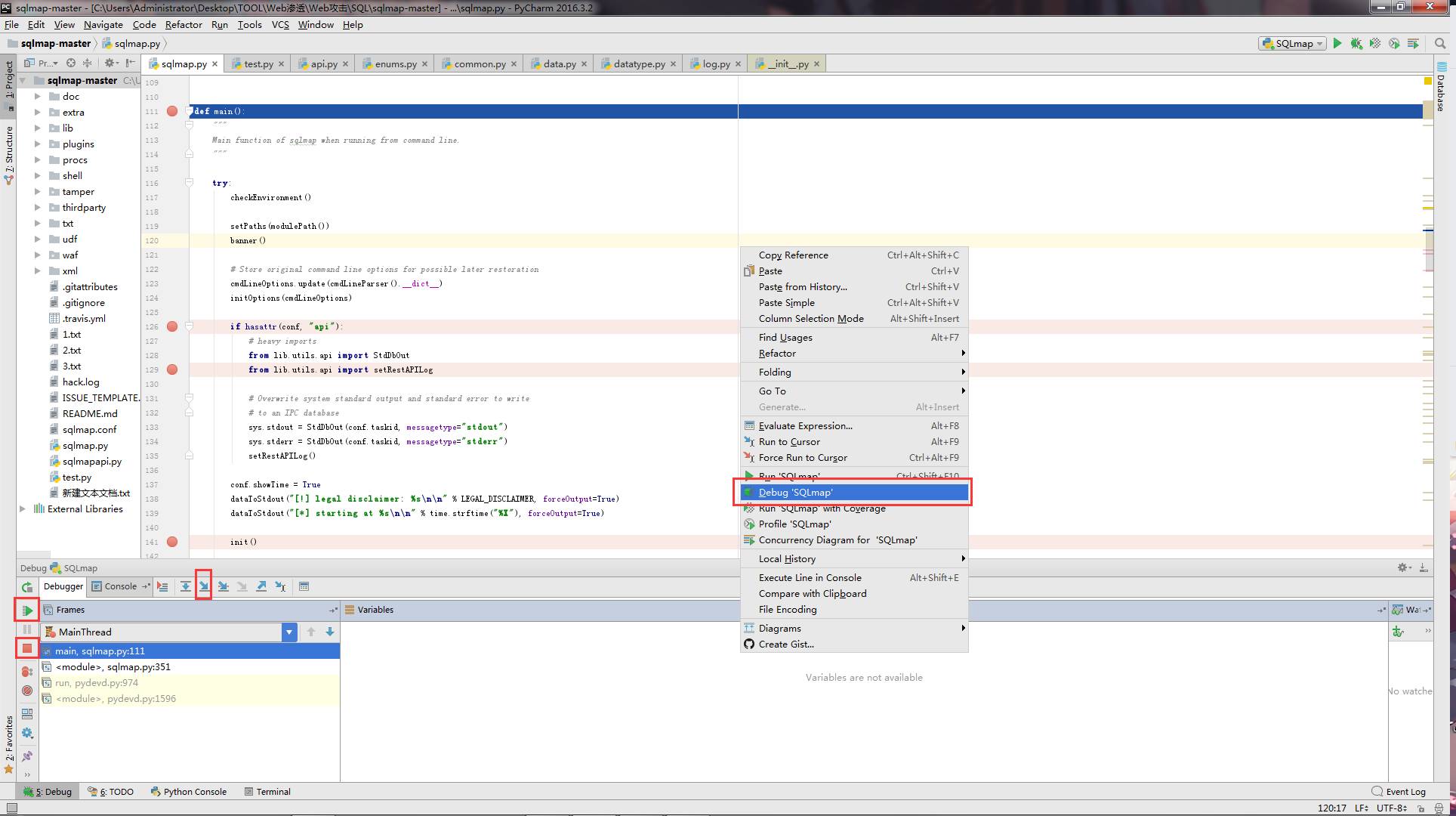Screen dimensions: 1456x816
Task: Select Run to Cursor menu entry
Action: 855,442
